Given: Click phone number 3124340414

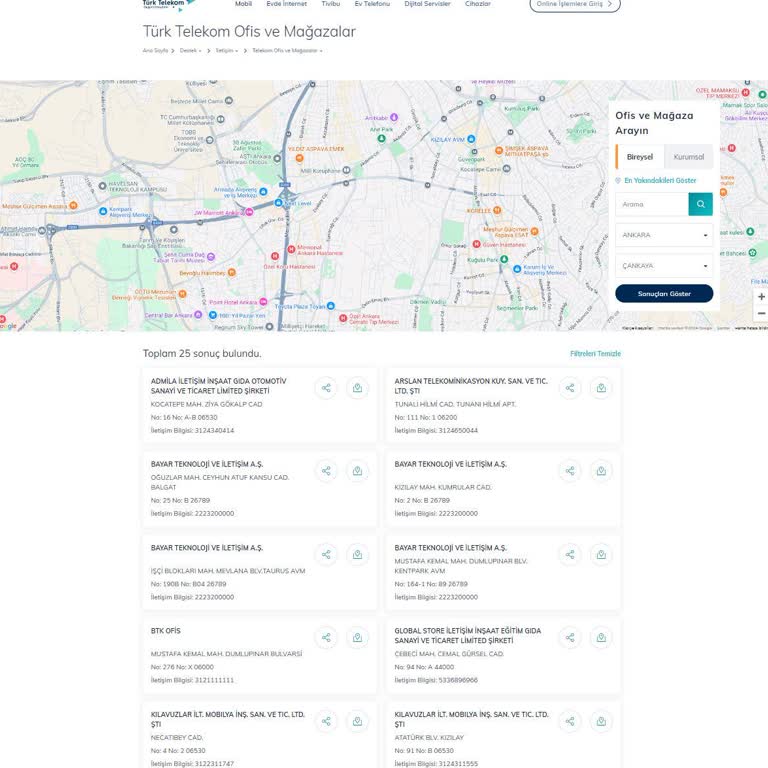Looking at the screenshot, I should tap(214, 431).
